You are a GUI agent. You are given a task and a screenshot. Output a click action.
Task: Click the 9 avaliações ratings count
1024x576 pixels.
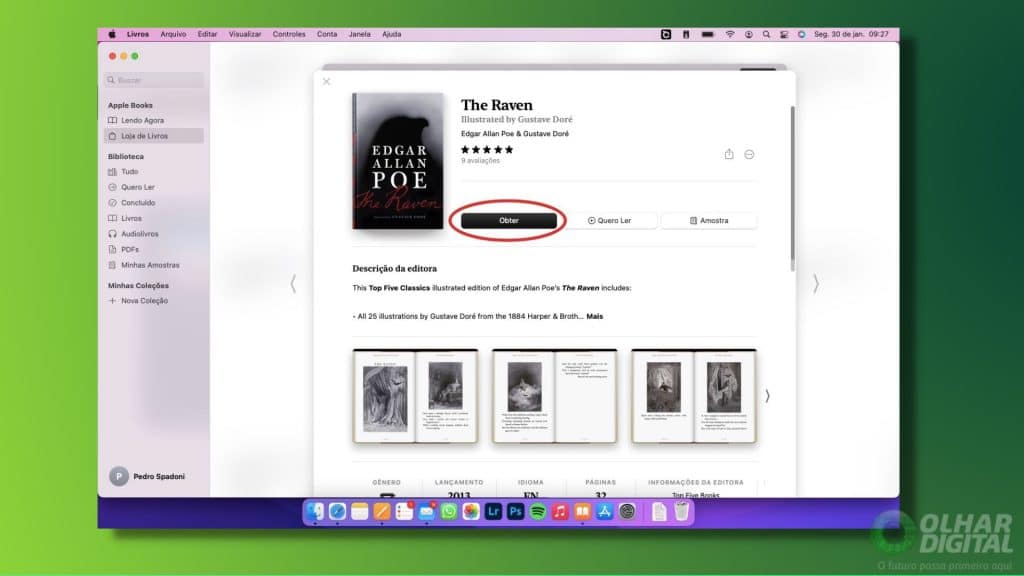(480, 161)
